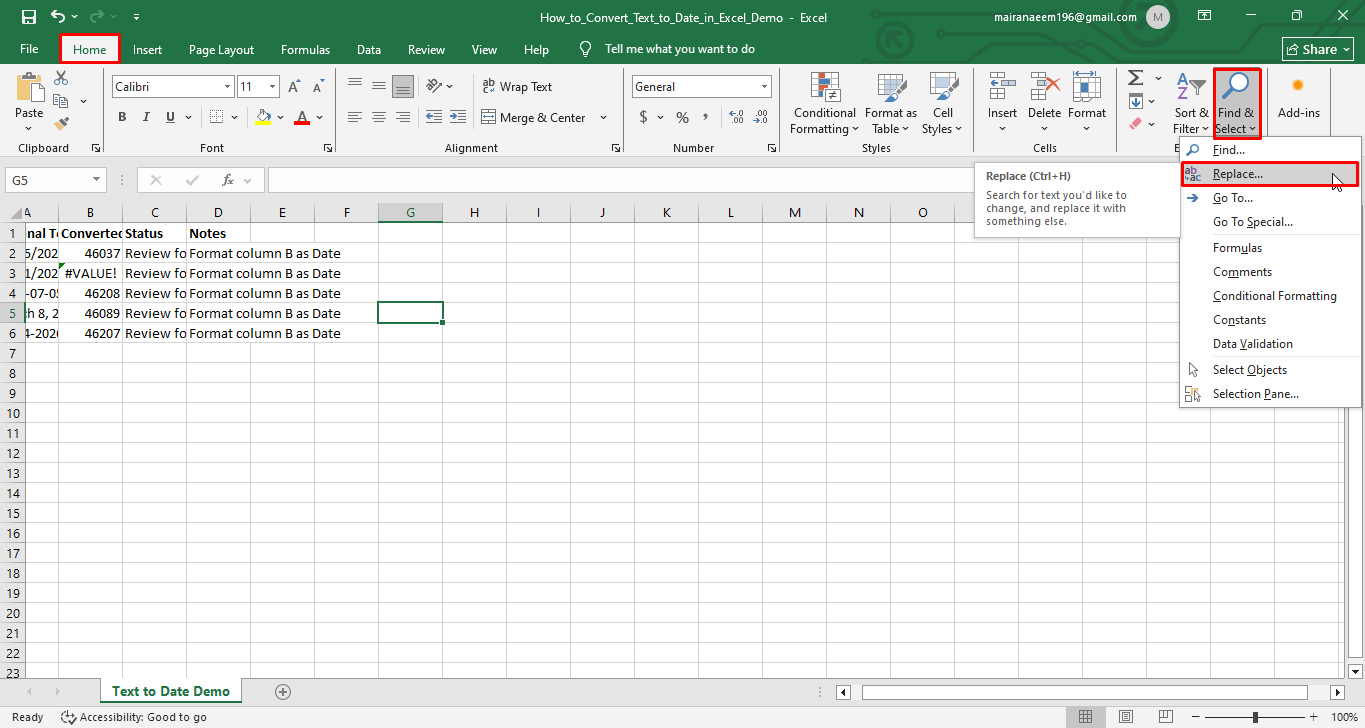Click the AutoSum sigma icon

pos(1135,78)
